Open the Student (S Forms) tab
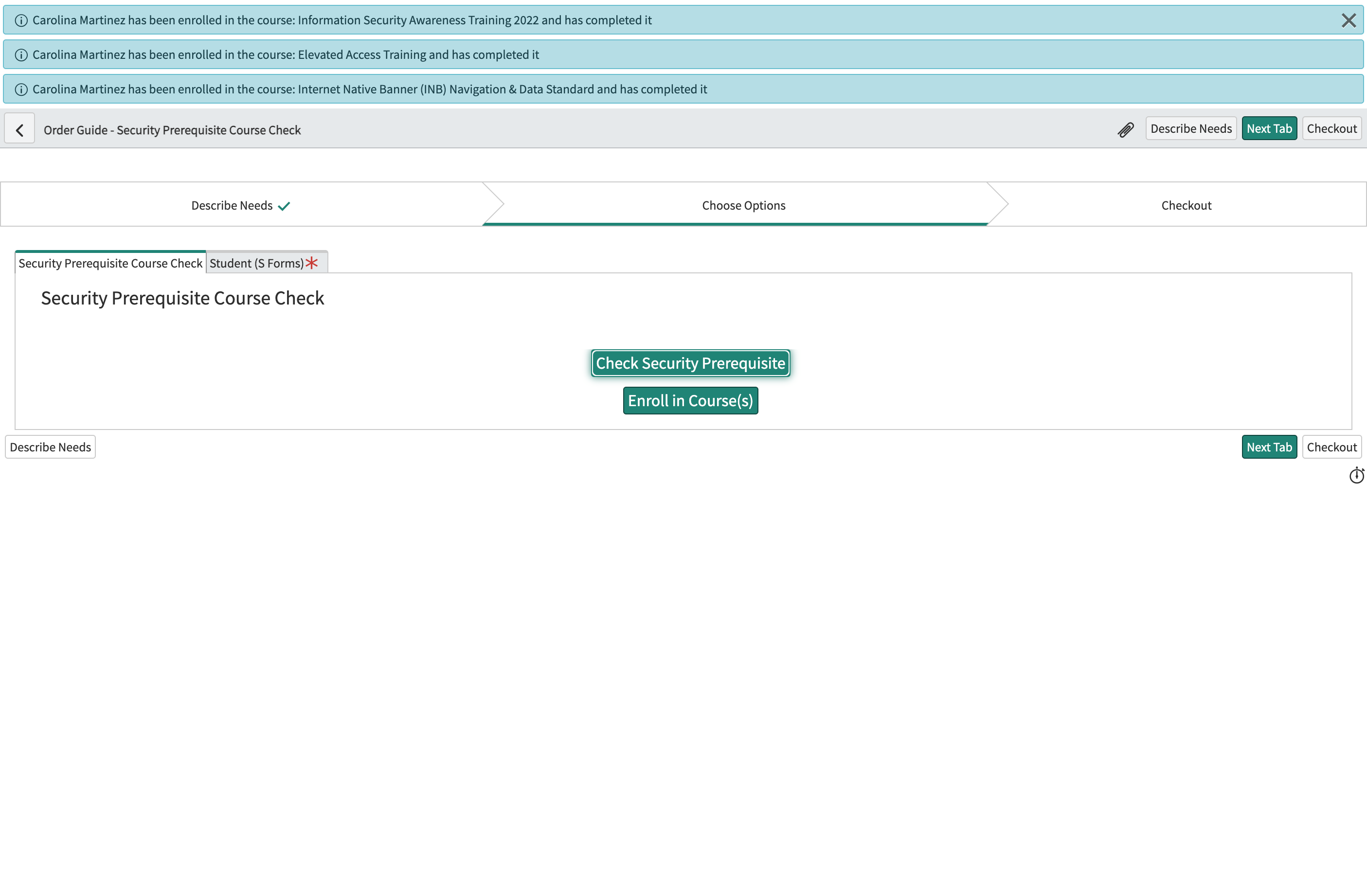1367x896 pixels. click(267, 263)
